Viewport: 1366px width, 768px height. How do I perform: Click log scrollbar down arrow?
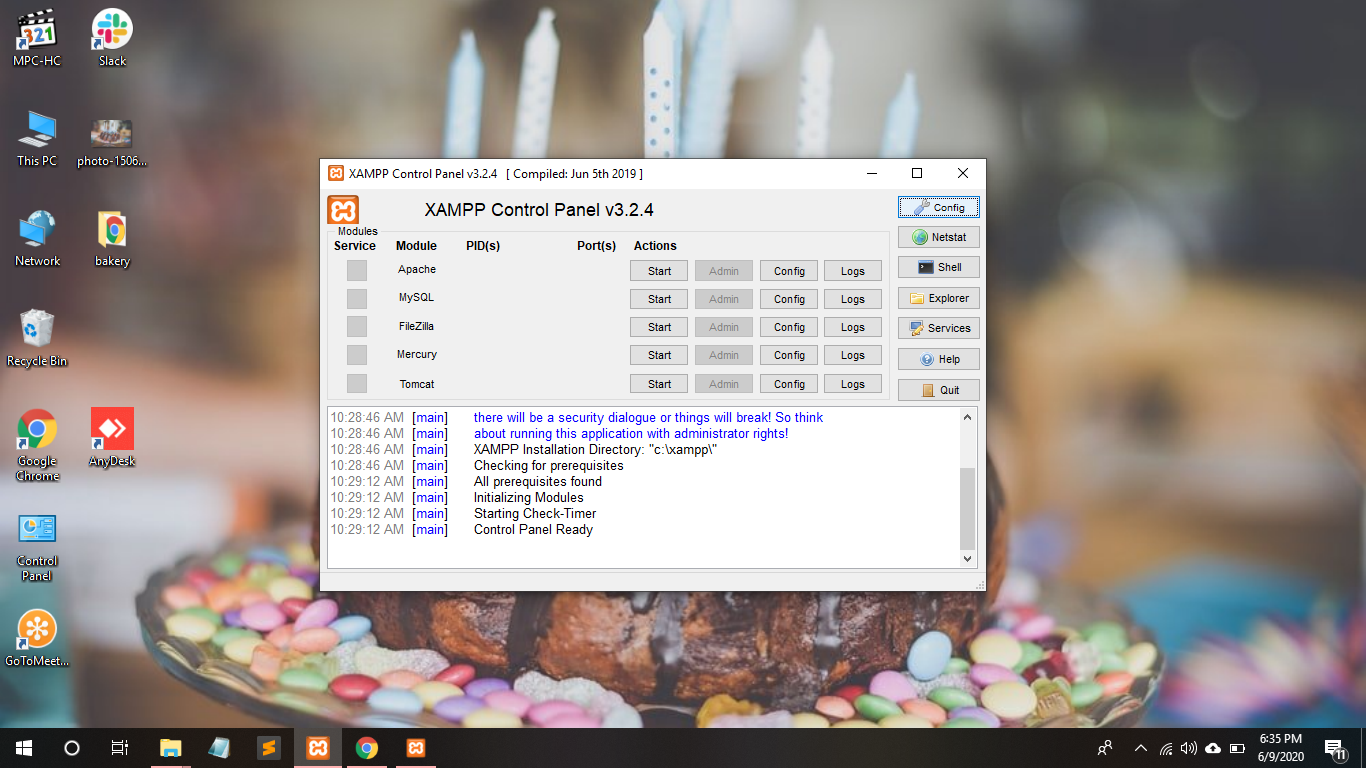coord(967,559)
